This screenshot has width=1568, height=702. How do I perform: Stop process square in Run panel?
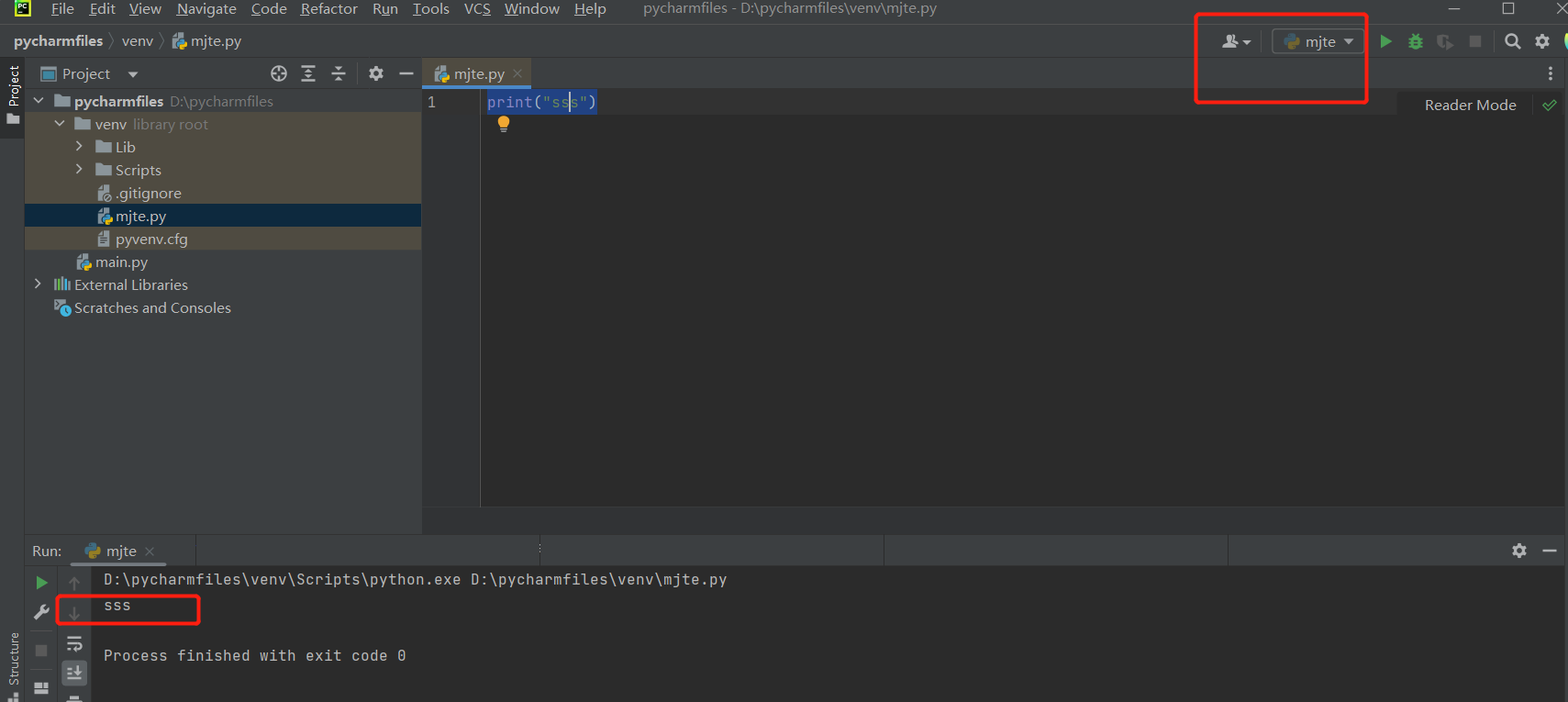tap(41, 650)
